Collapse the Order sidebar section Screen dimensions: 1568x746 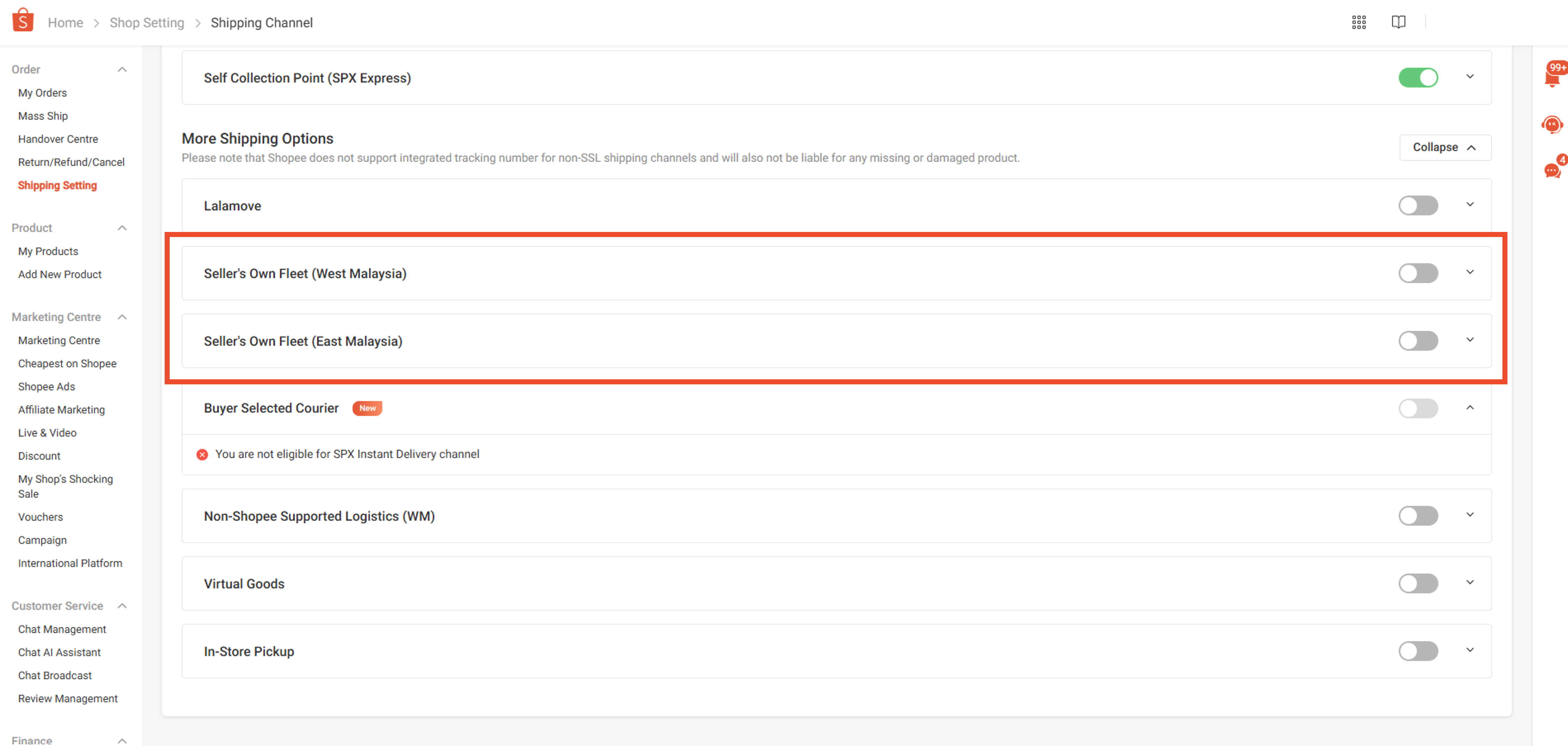pos(122,70)
